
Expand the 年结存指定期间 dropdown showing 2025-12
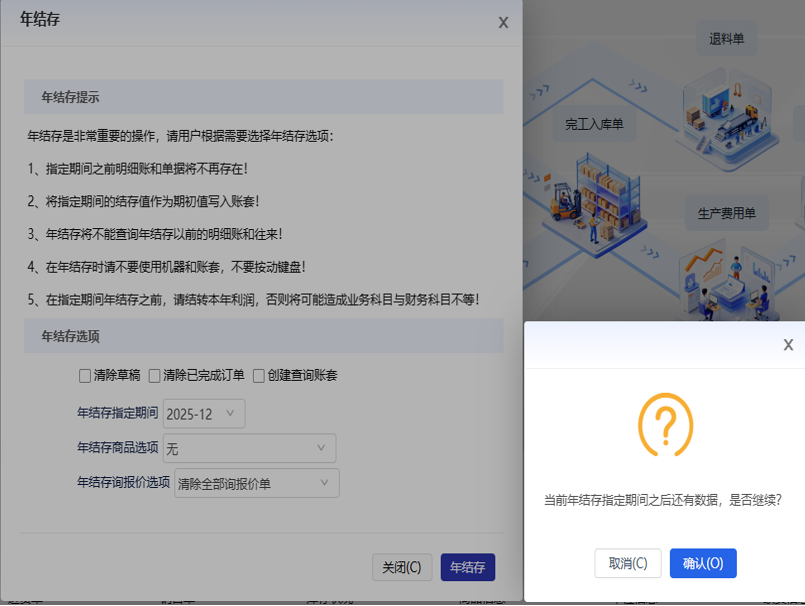click(204, 413)
